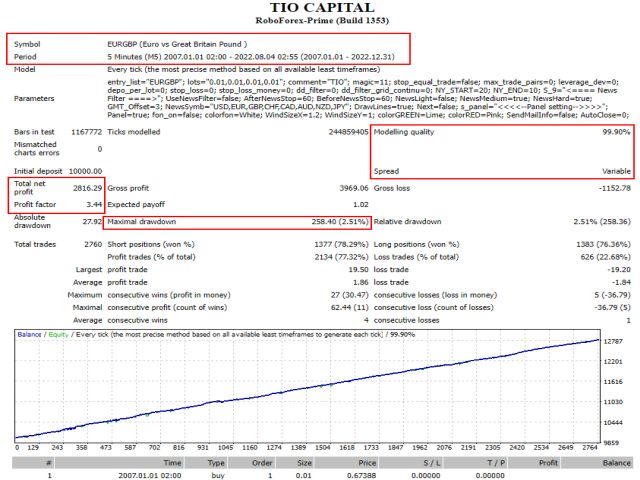
Task: Click the T / P column header
Action: (x=476, y=463)
